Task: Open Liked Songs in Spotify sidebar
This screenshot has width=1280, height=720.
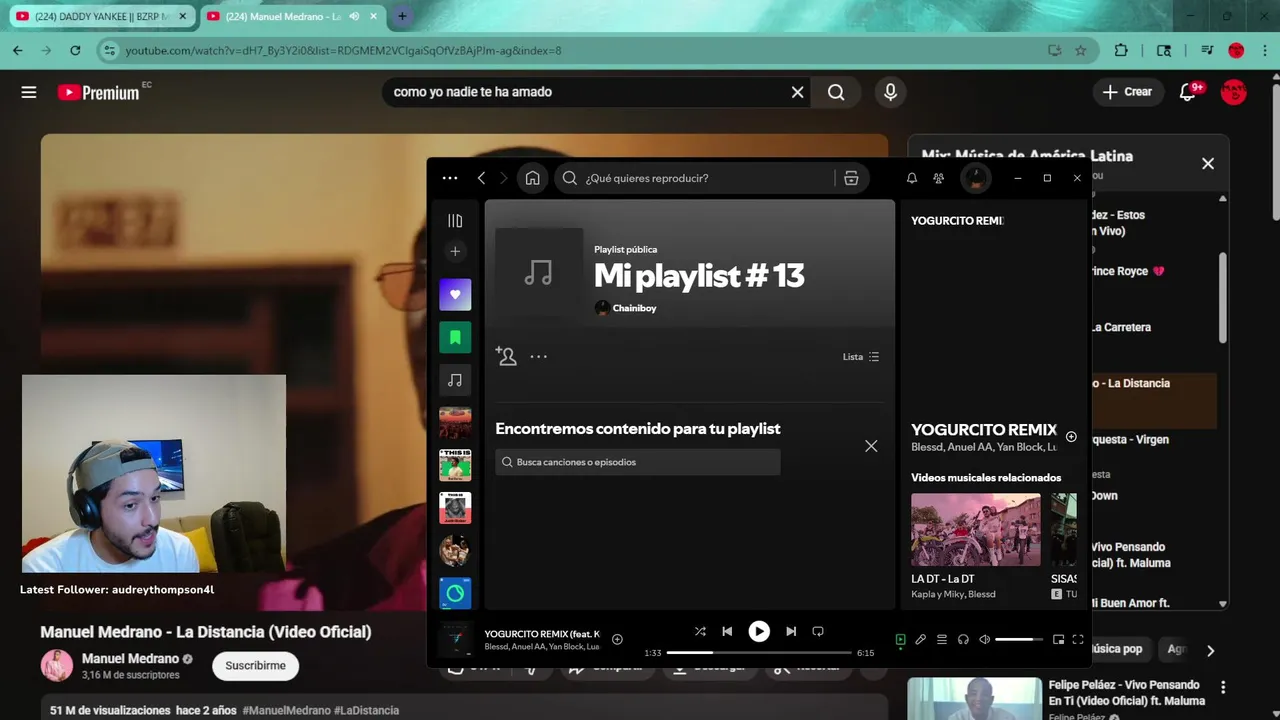Action: pos(455,295)
